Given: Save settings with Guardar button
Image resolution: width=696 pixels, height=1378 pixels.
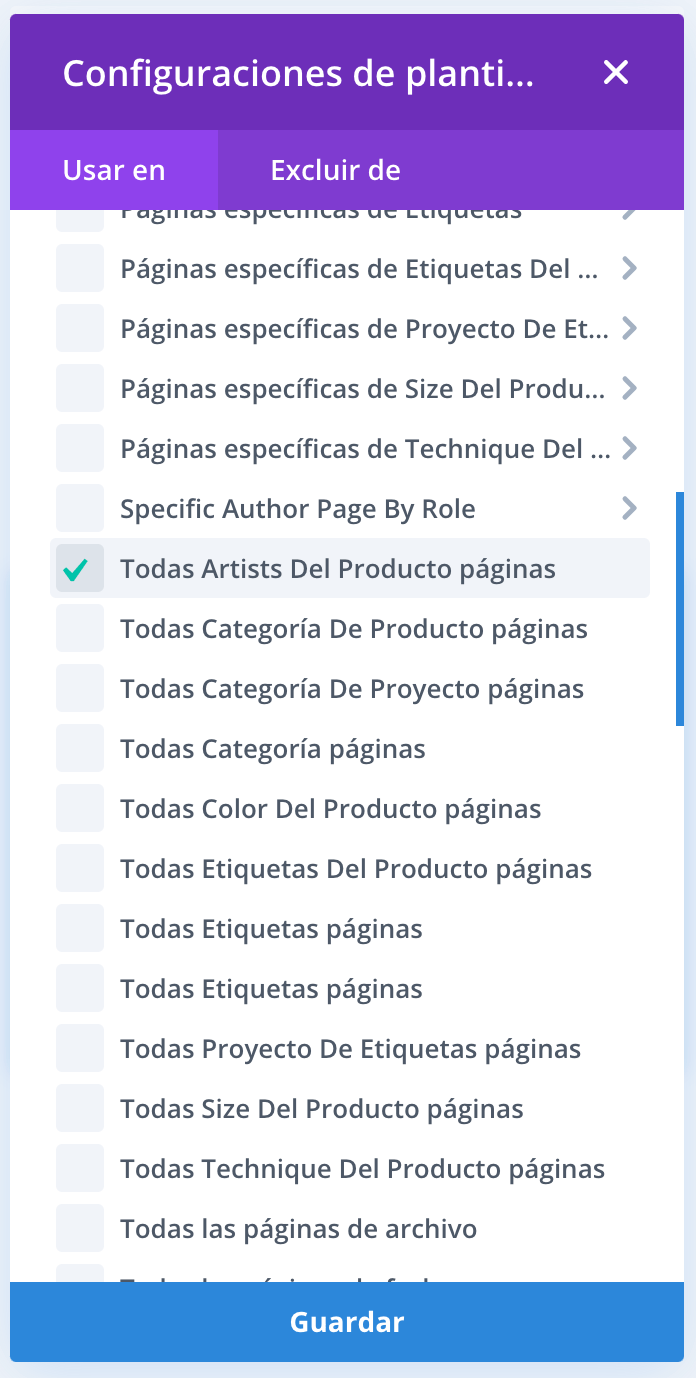Looking at the screenshot, I should 347,1322.
